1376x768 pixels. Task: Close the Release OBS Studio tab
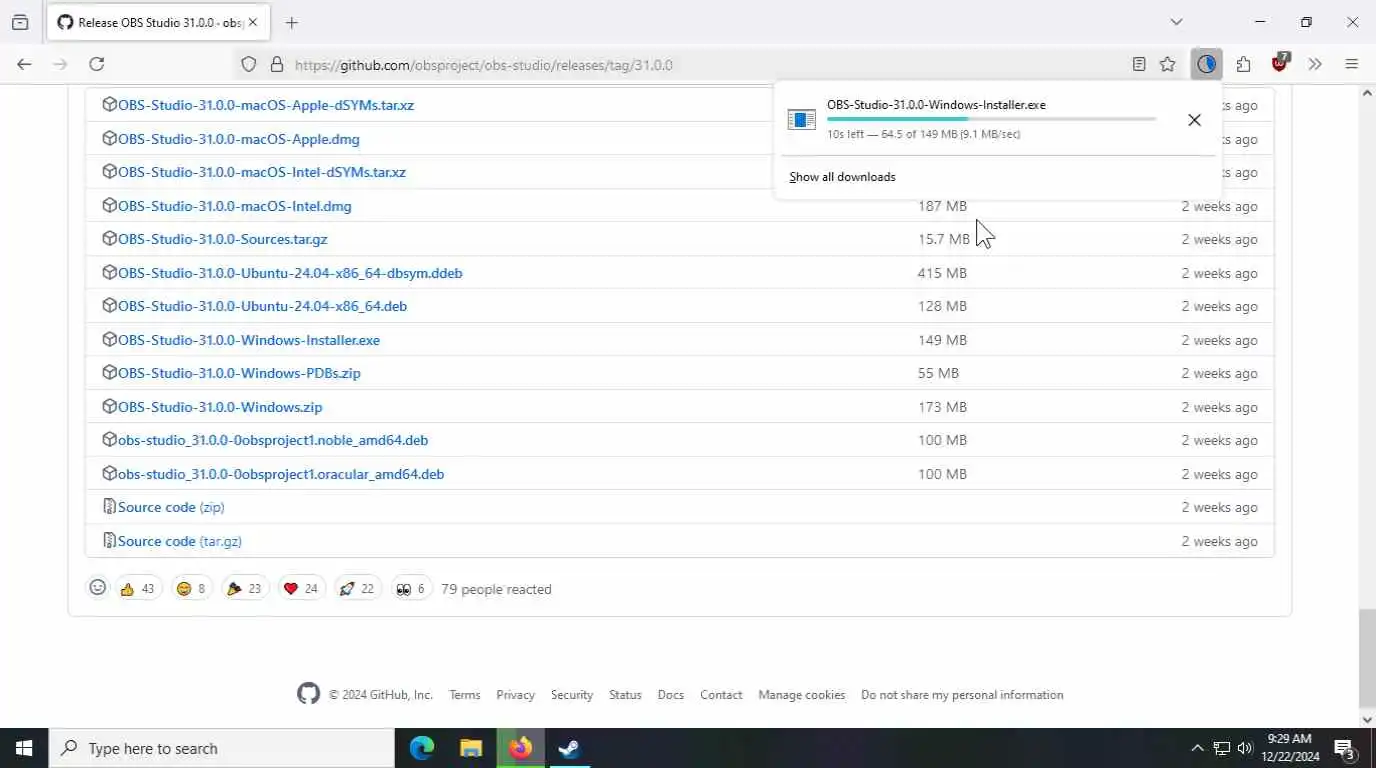(x=252, y=22)
